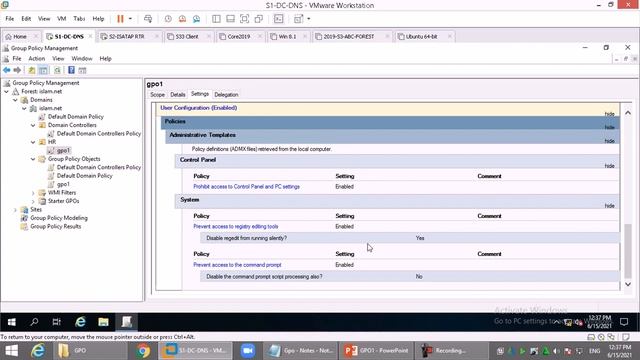Screen dimensions: 640x360
Task: Open the pause button dropdown arrow
Action: [130, 19]
